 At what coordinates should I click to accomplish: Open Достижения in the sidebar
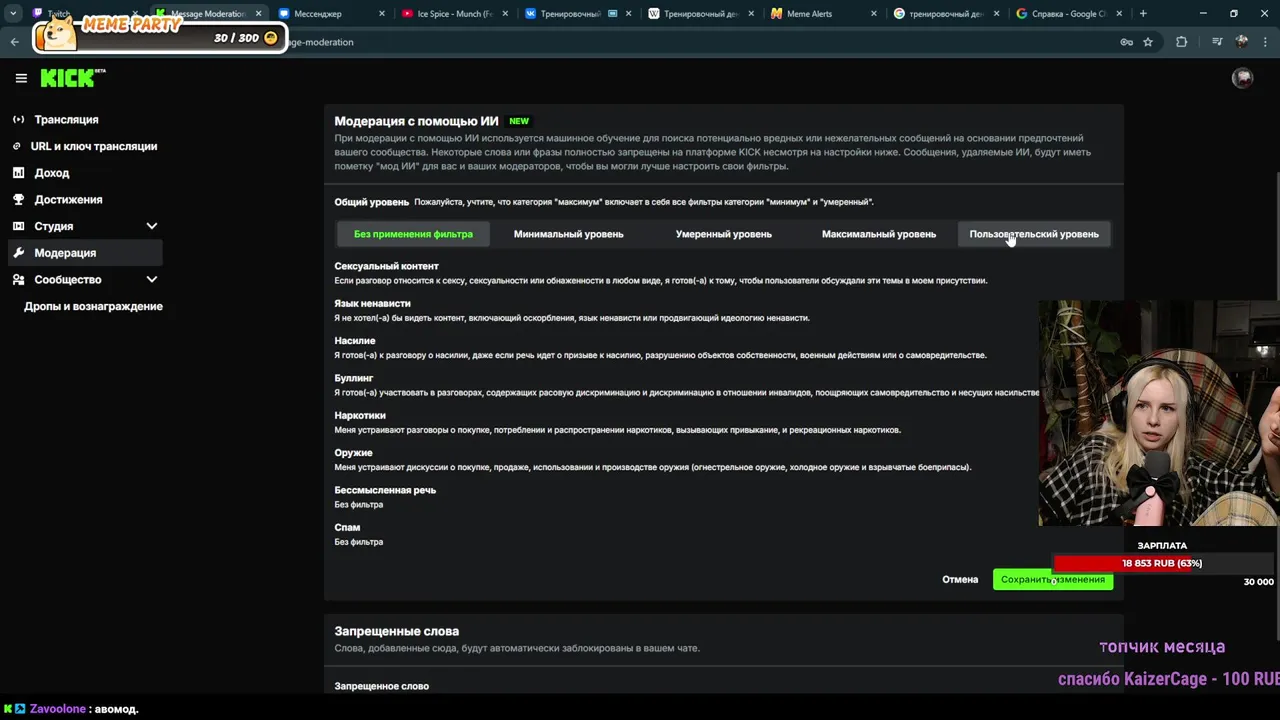point(68,199)
